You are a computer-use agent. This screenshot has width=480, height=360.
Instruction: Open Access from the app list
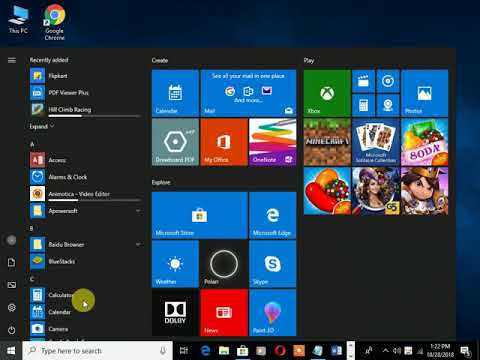(85, 160)
